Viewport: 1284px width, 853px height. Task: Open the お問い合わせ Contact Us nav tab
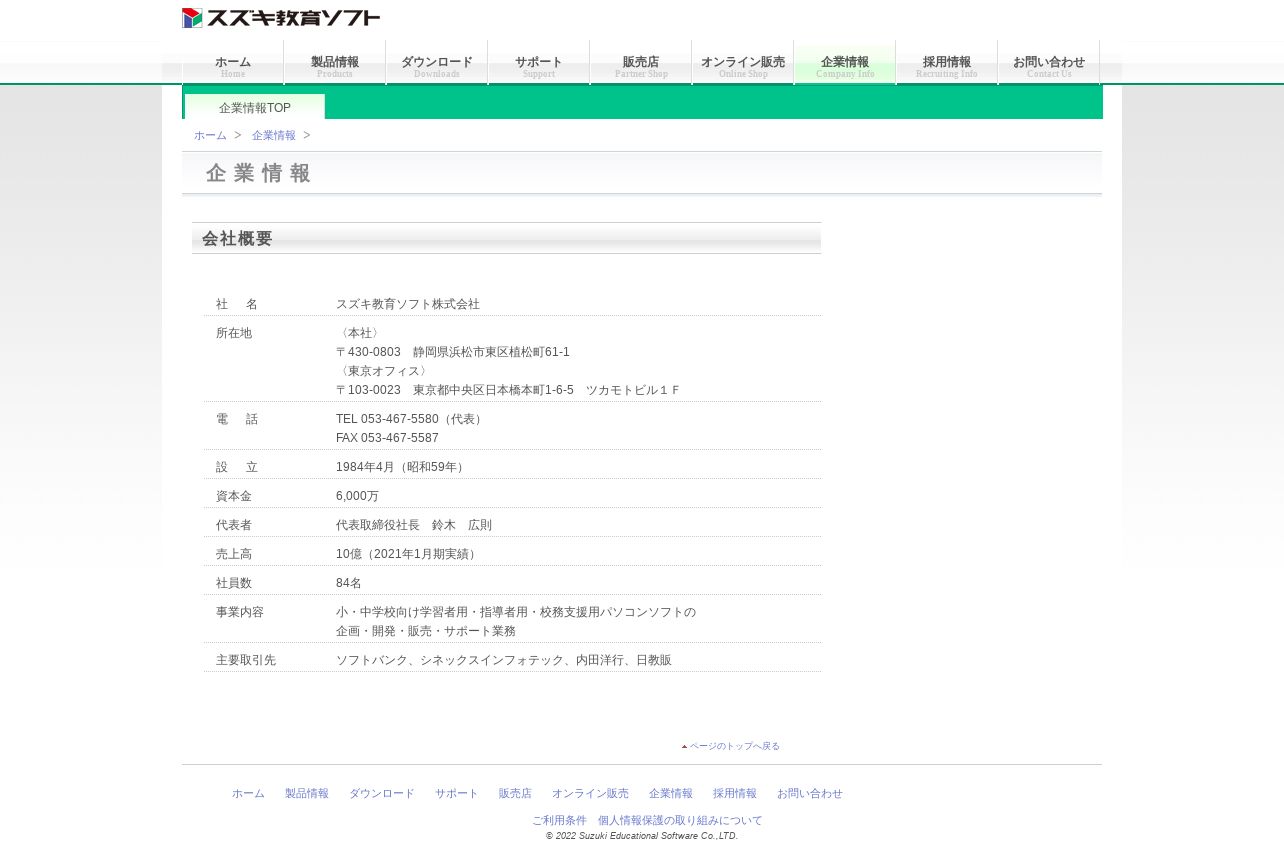[1049, 63]
